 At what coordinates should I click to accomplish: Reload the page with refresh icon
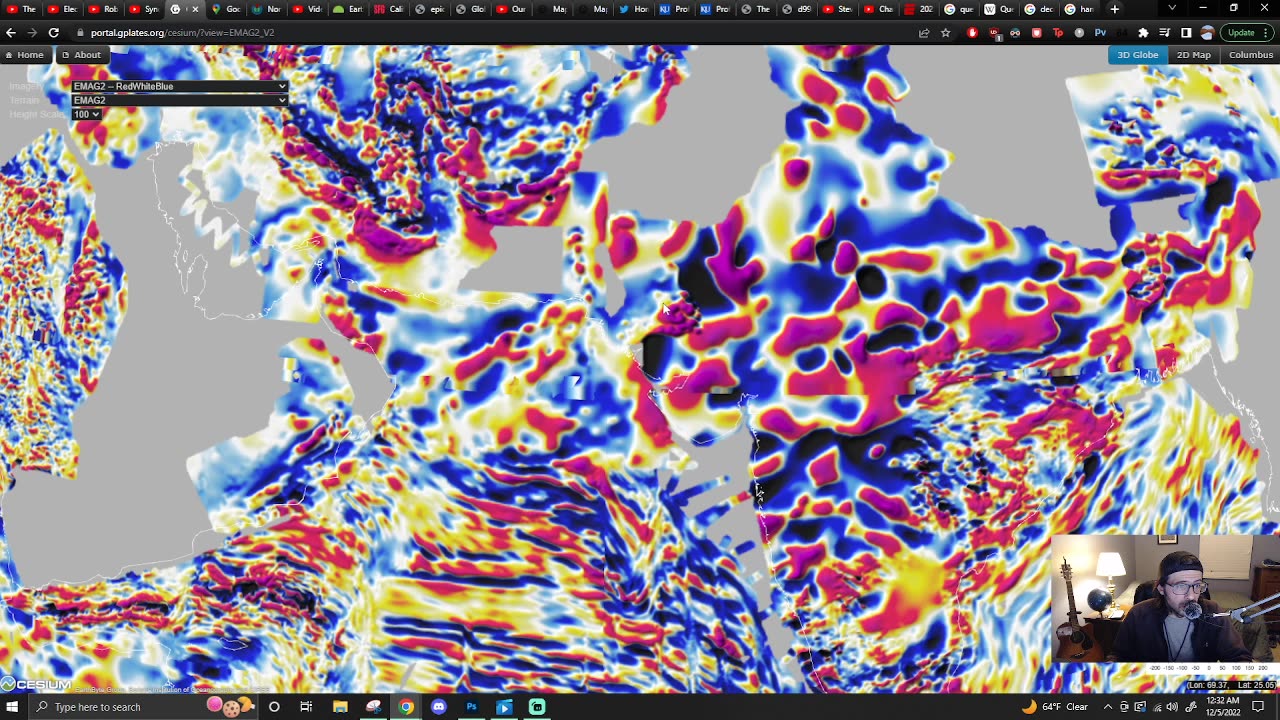(x=54, y=32)
